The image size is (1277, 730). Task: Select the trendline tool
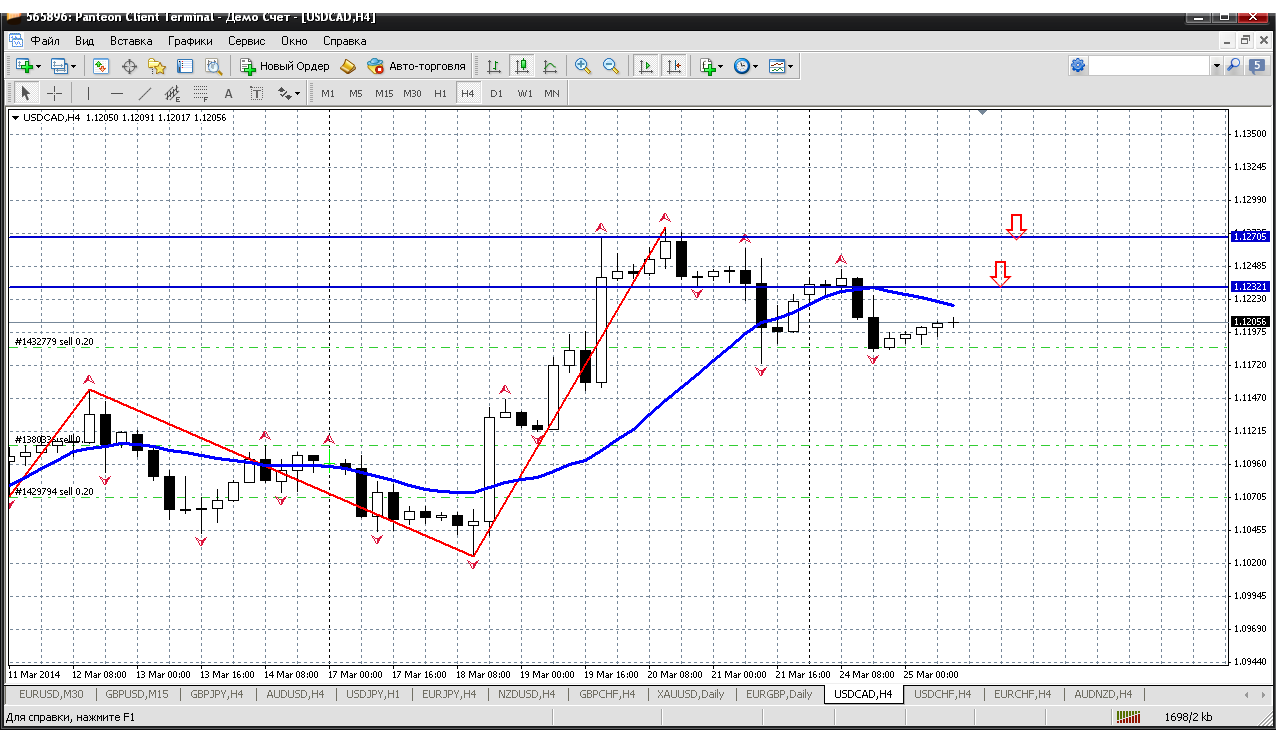pos(144,93)
